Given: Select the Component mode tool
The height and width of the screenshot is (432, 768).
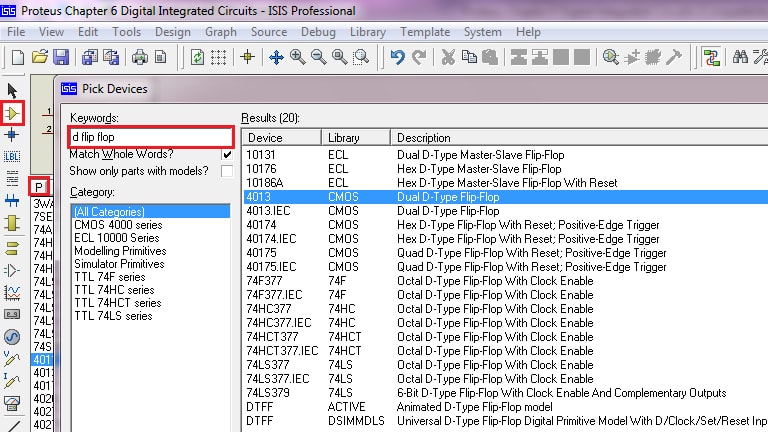Looking at the screenshot, I should coord(12,113).
